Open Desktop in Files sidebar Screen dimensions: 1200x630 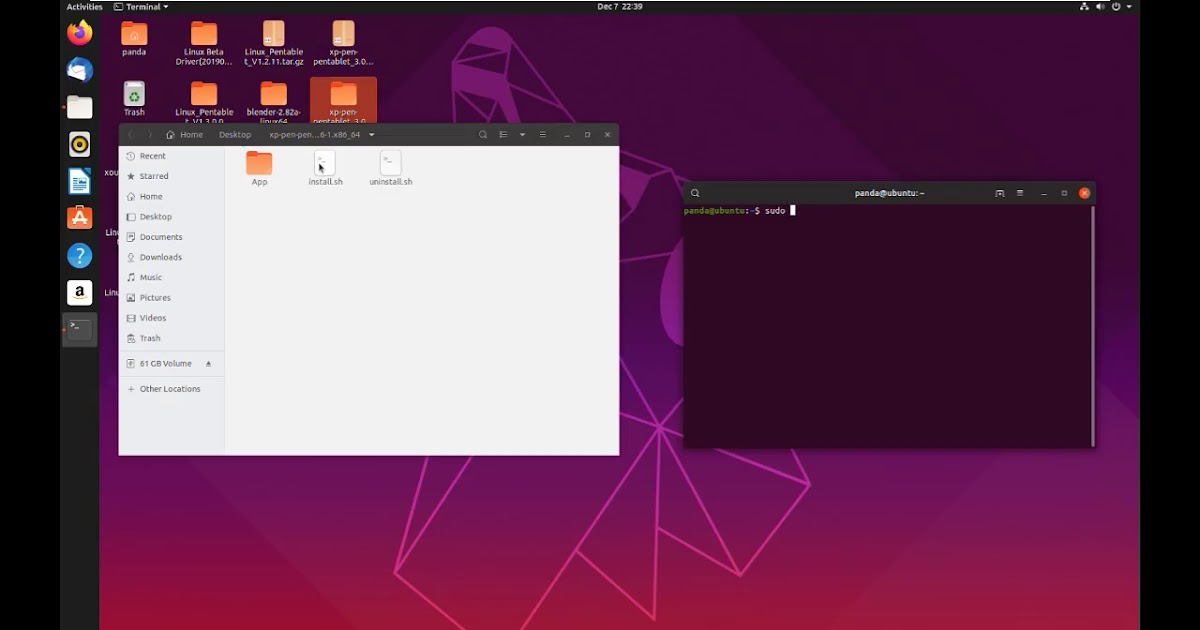coord(172,217)
